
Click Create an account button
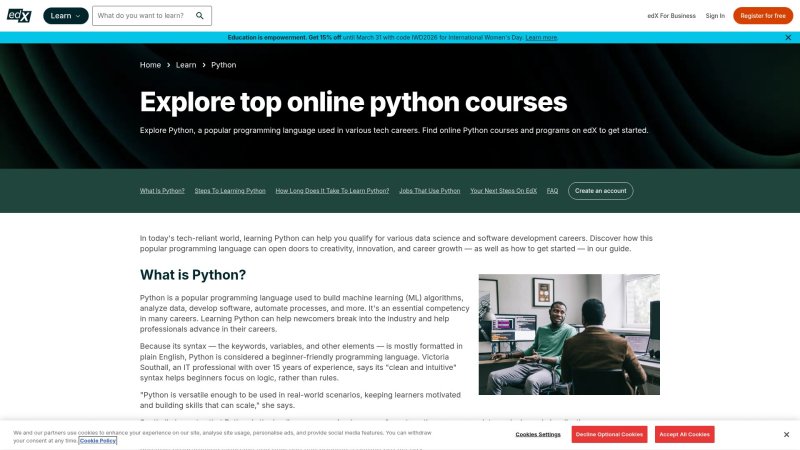coord(601,191)
